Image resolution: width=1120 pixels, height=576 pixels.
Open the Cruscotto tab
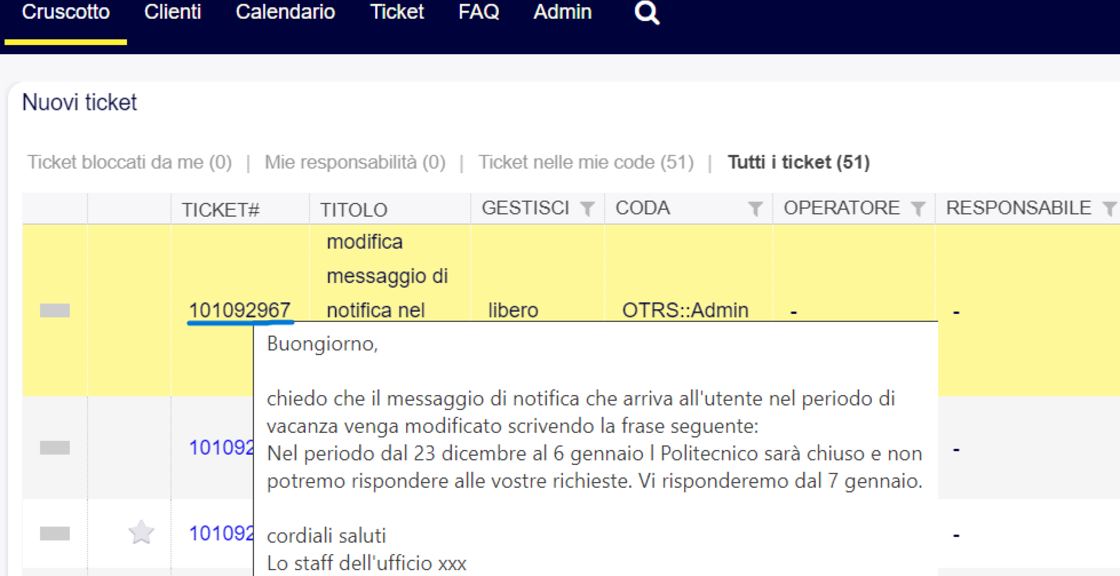pos(66,13)
